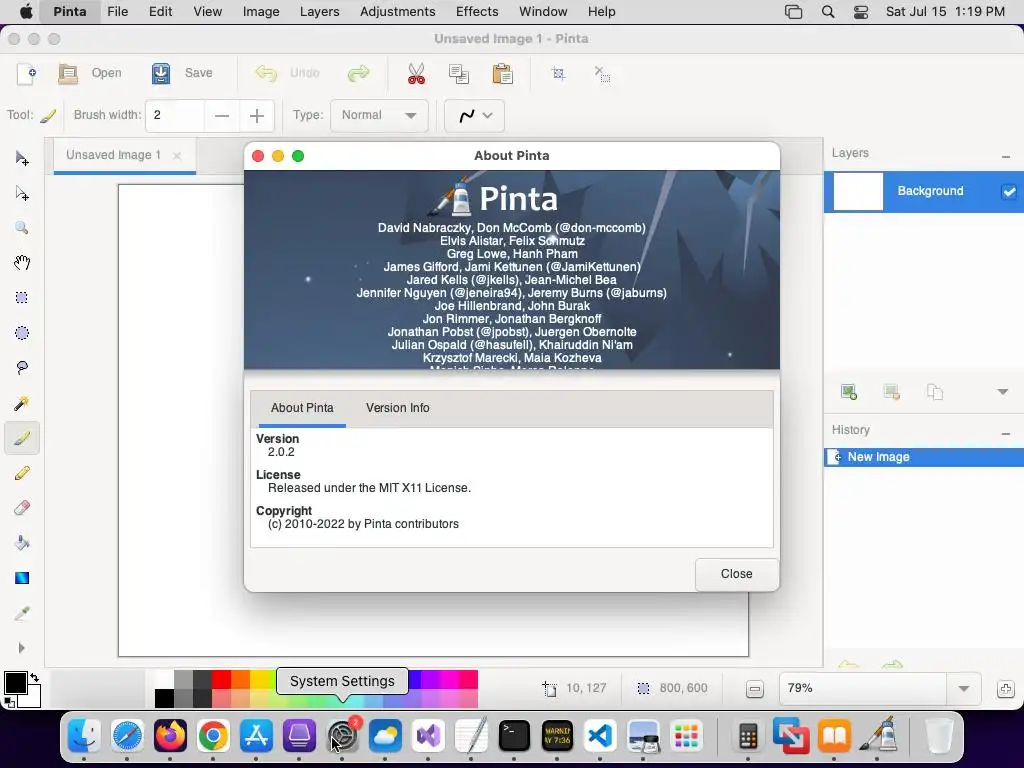Open Spotlight search in menu bar

pos(827,12)
